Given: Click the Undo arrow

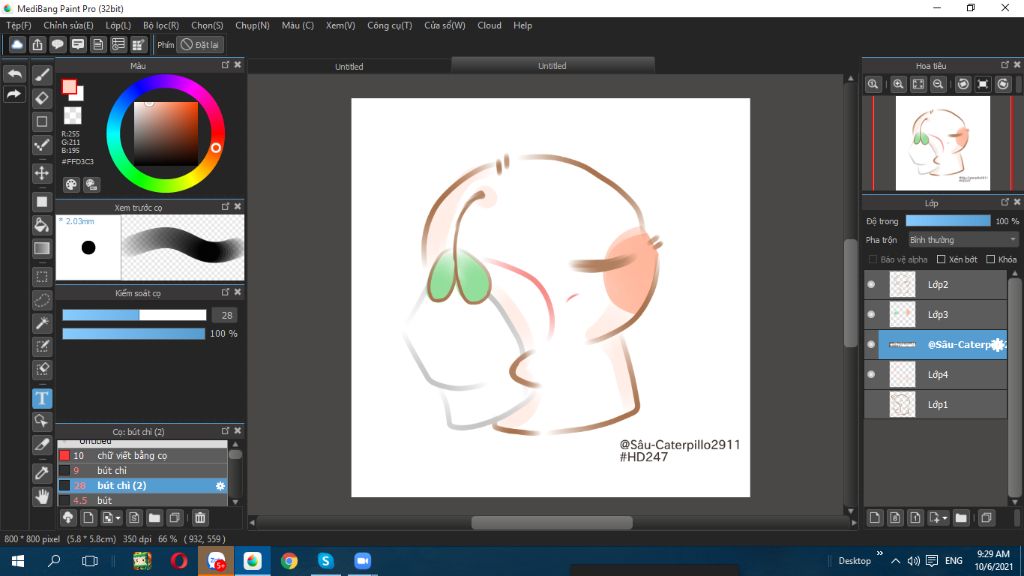Looking at the screenshot, I should pyautogui.click(x=14, y=74).
